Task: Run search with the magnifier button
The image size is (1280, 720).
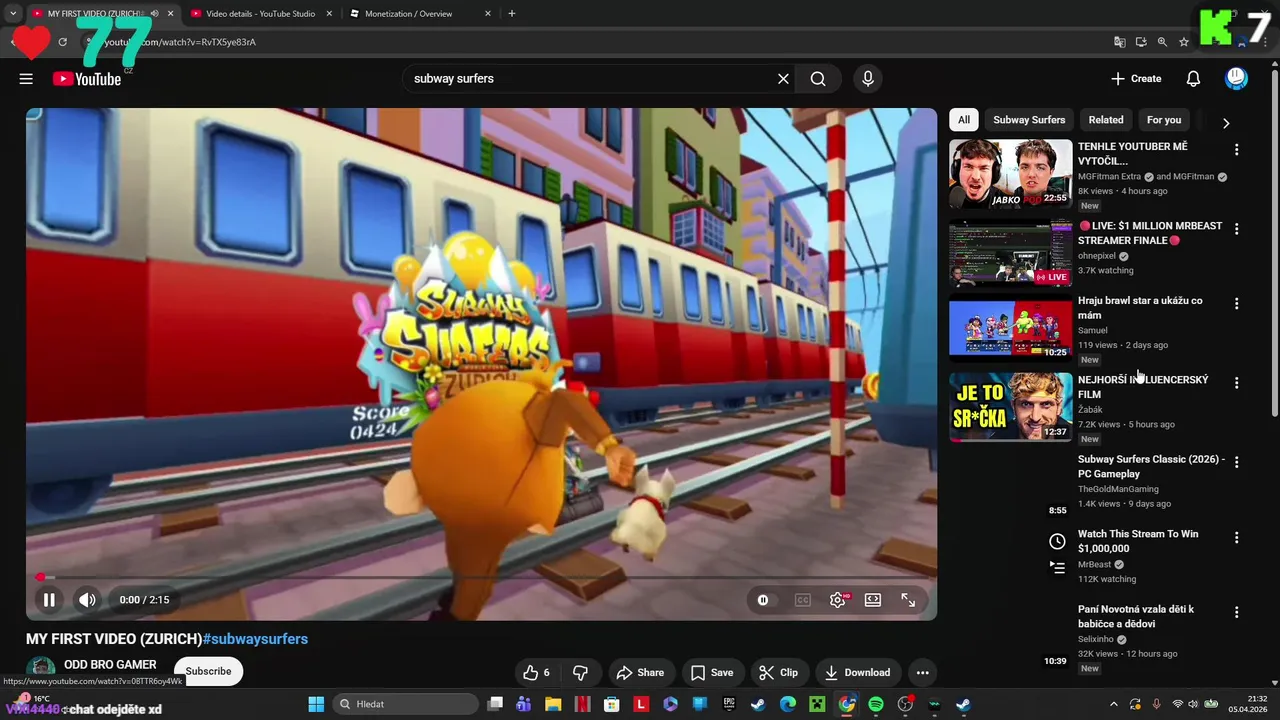Action: pyautogui.click(x=818, y=79)
